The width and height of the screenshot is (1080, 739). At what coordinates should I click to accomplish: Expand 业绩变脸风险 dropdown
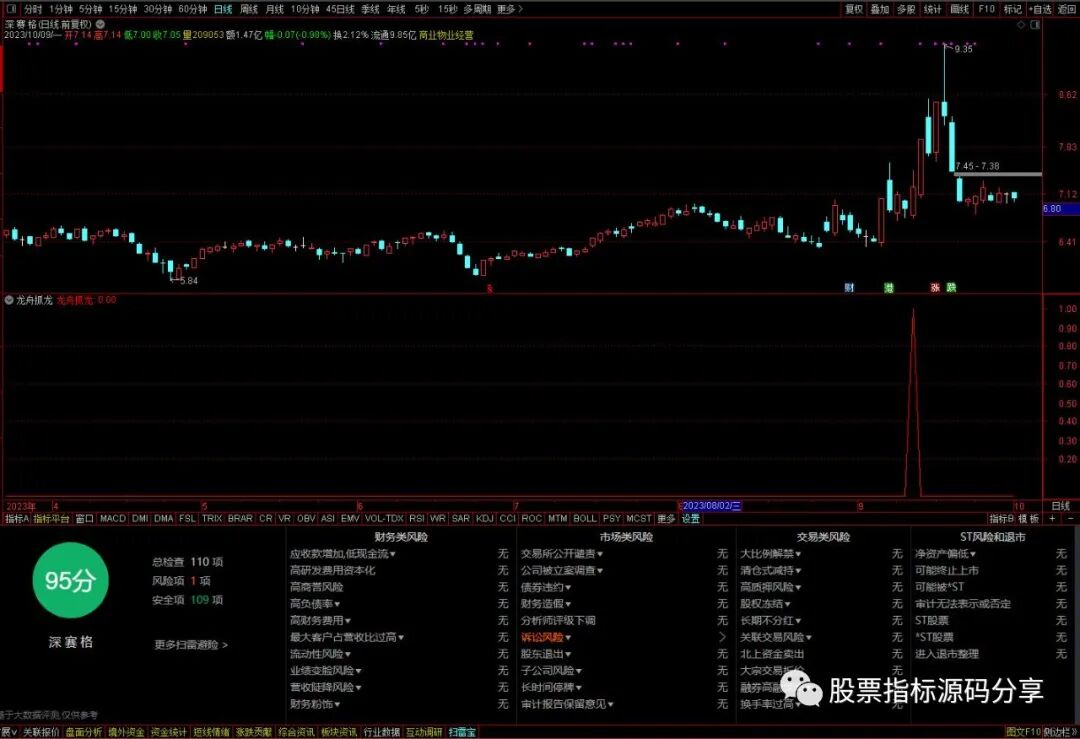click(x=326, y=671)
